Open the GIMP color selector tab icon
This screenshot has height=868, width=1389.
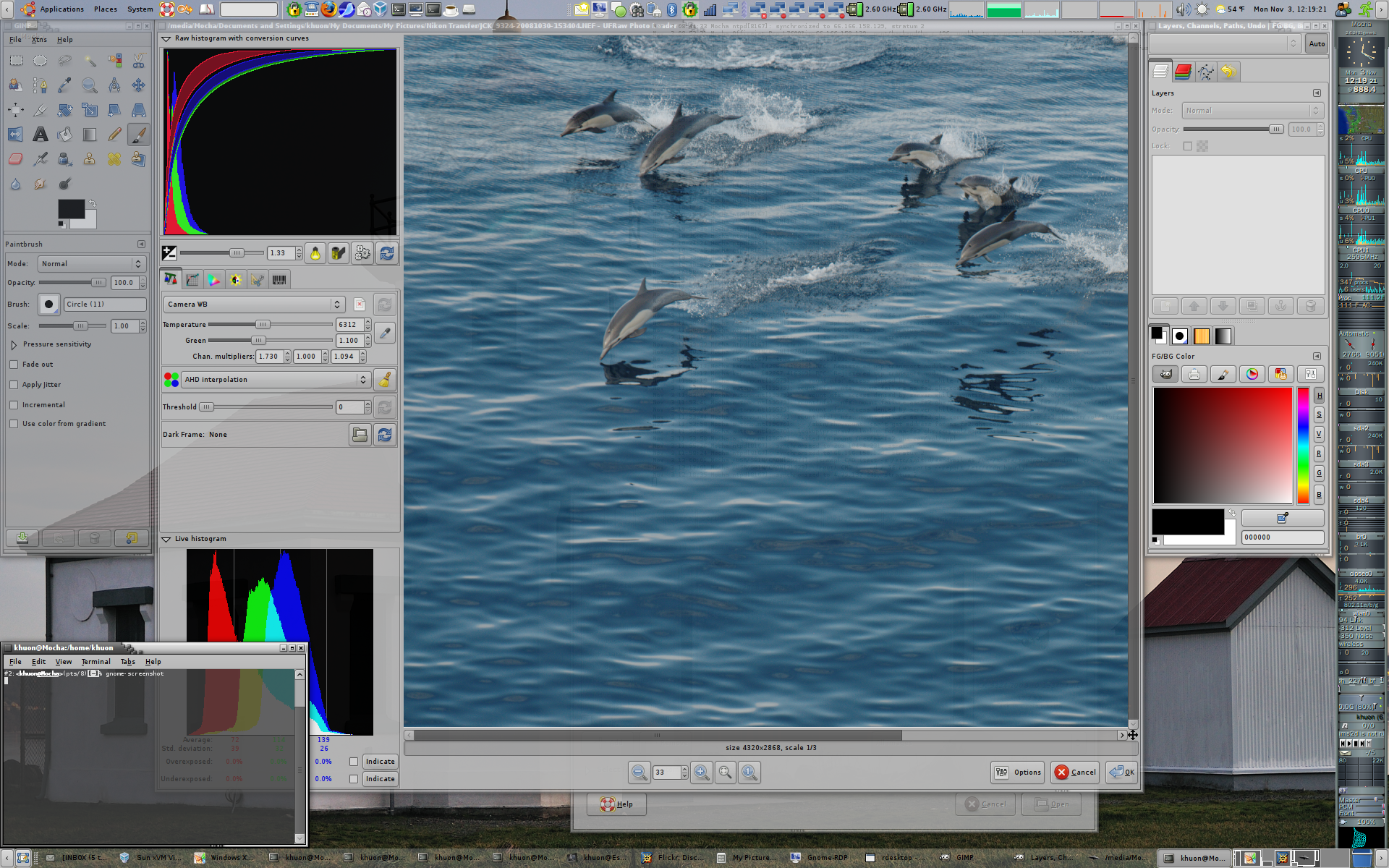click(1165, 374)
